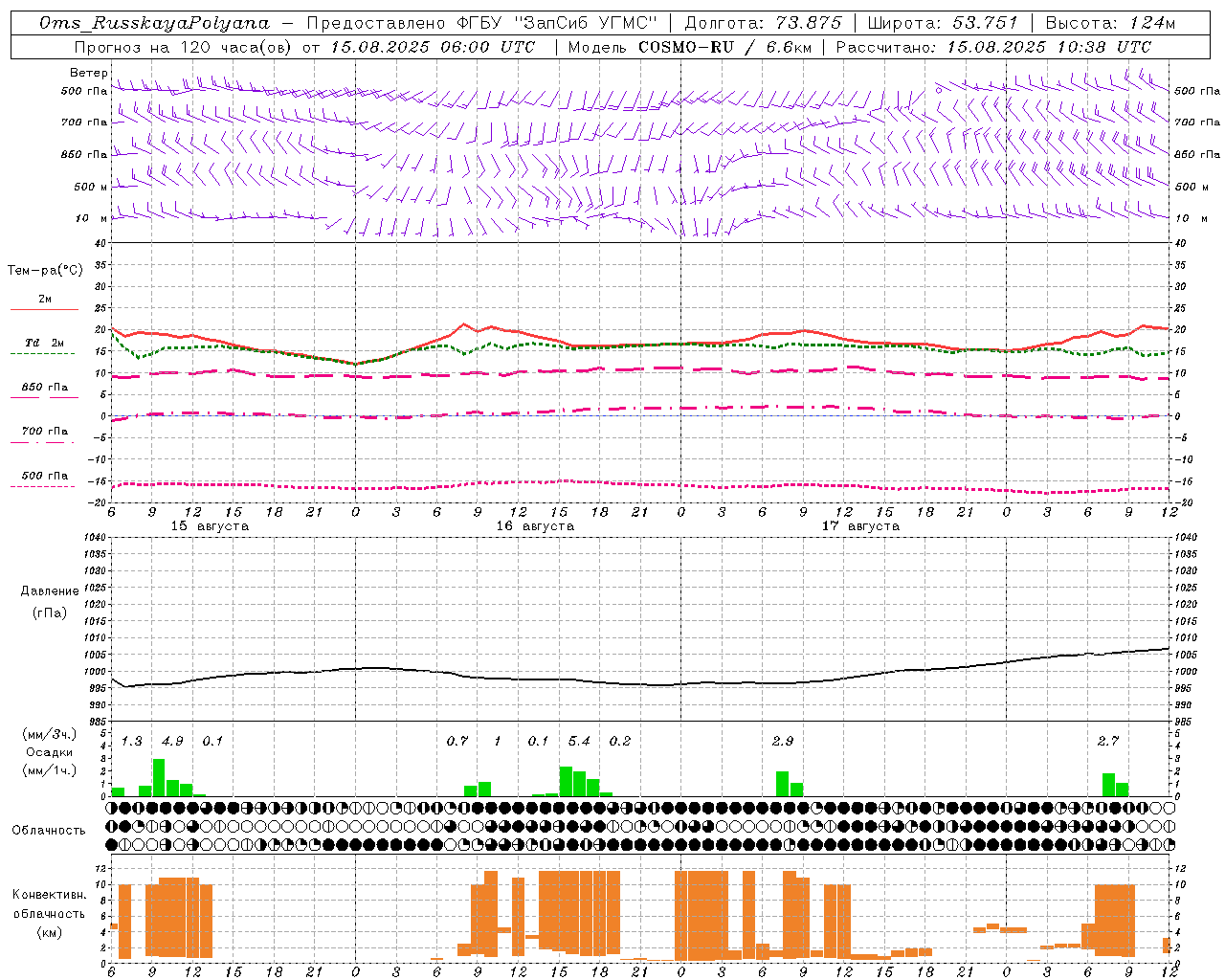Screen dimensions: 1225x980
Task: Click the station title Oms_RusskayaPolyana
Action: [155, 23]
